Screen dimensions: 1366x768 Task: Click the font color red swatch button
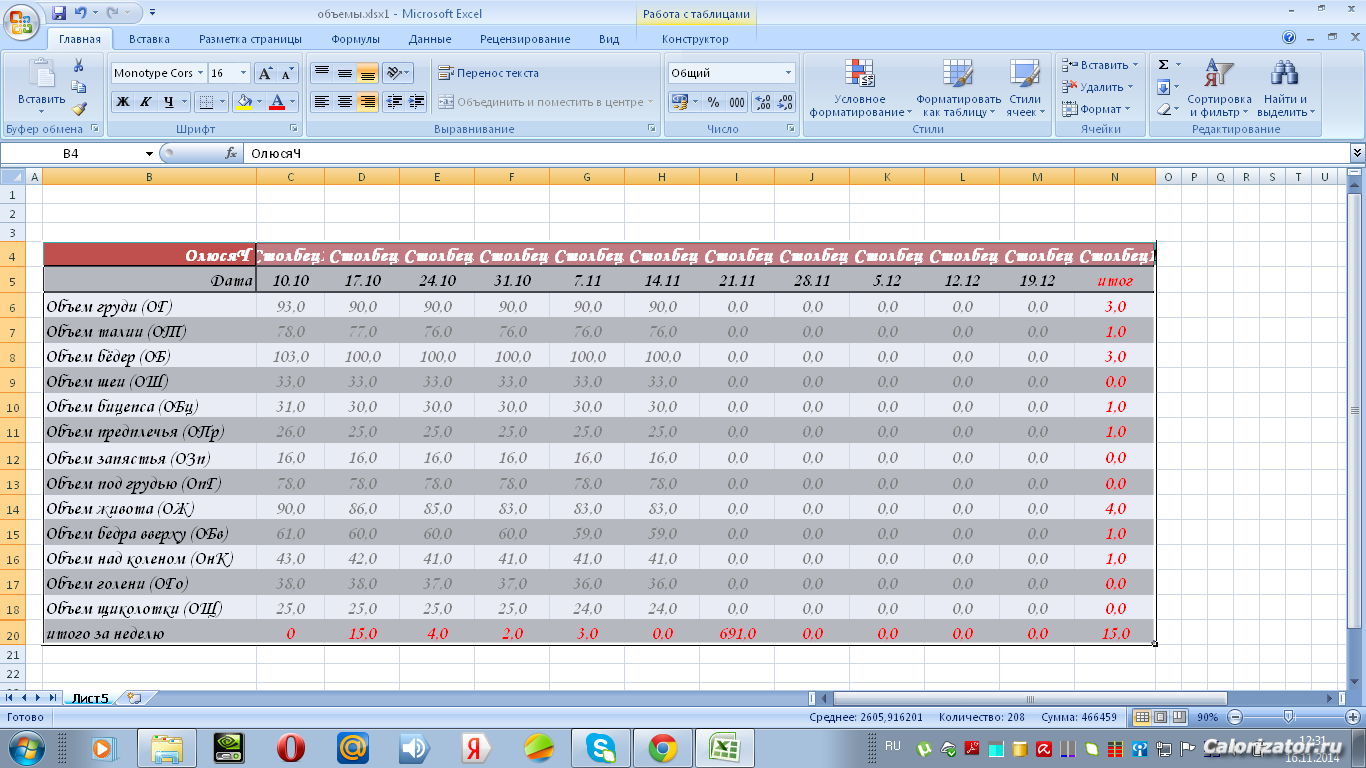279,102
